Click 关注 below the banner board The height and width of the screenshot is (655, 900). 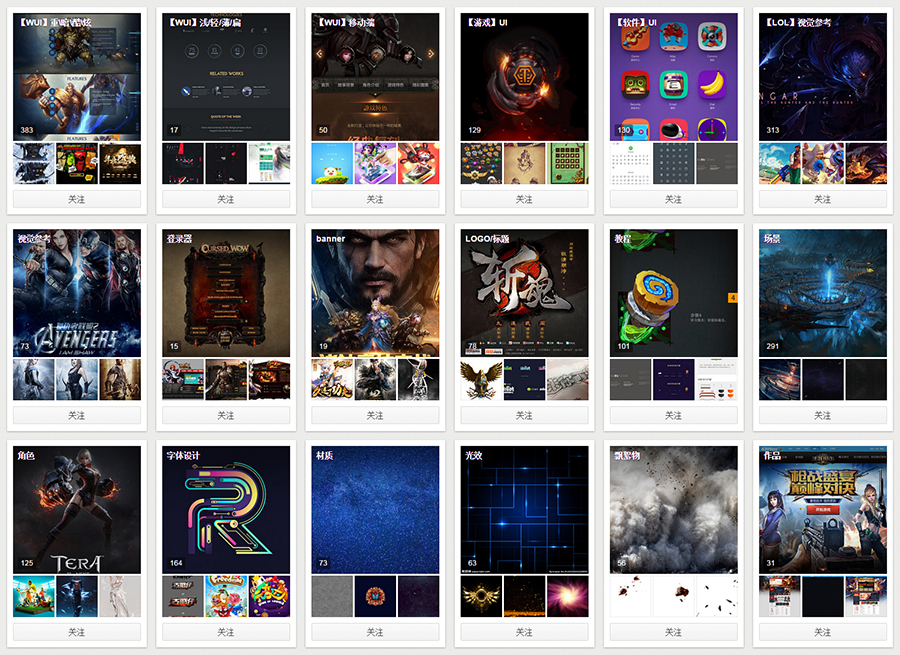point(375,415)
